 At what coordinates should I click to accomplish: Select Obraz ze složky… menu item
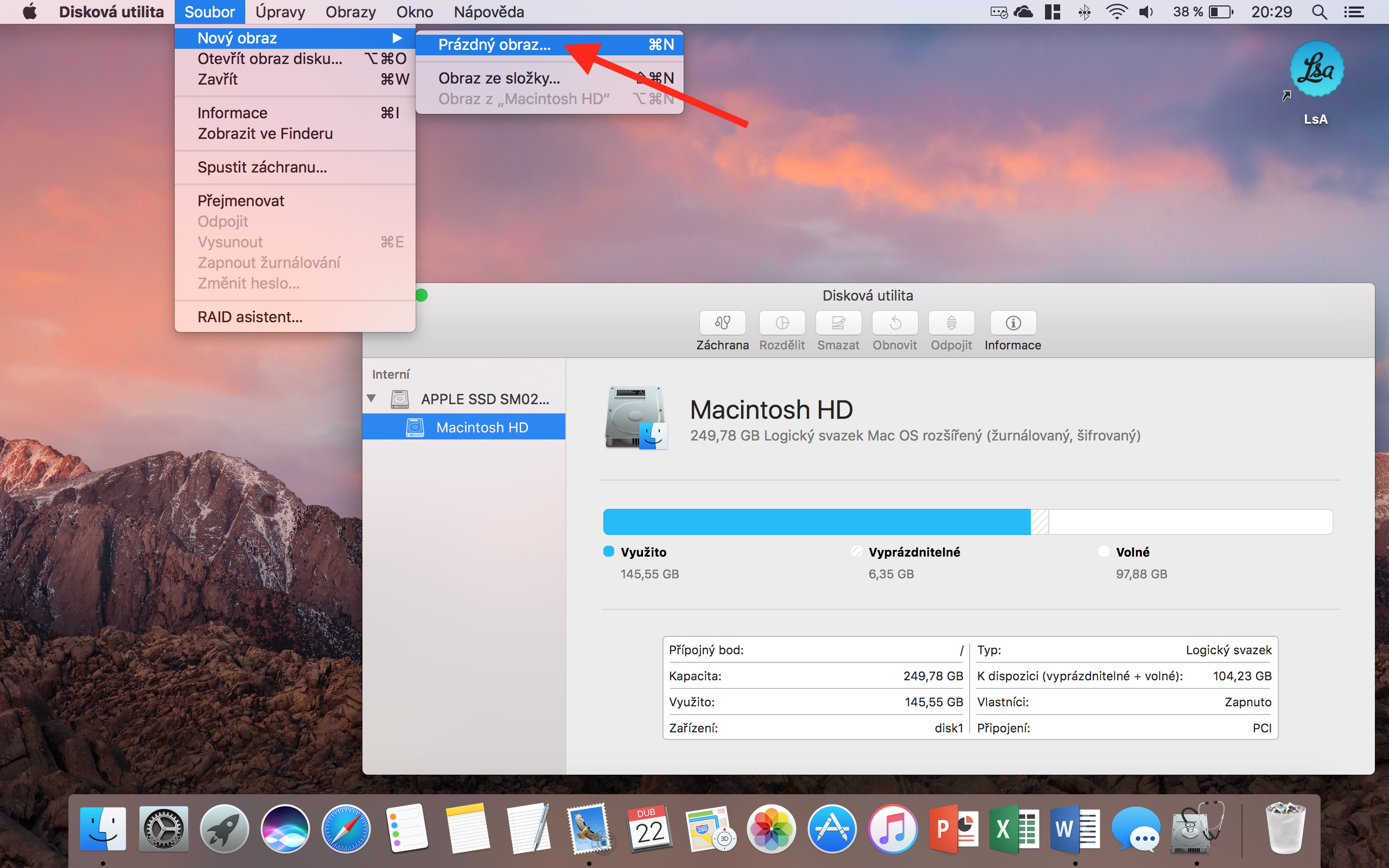coord(499,78)
